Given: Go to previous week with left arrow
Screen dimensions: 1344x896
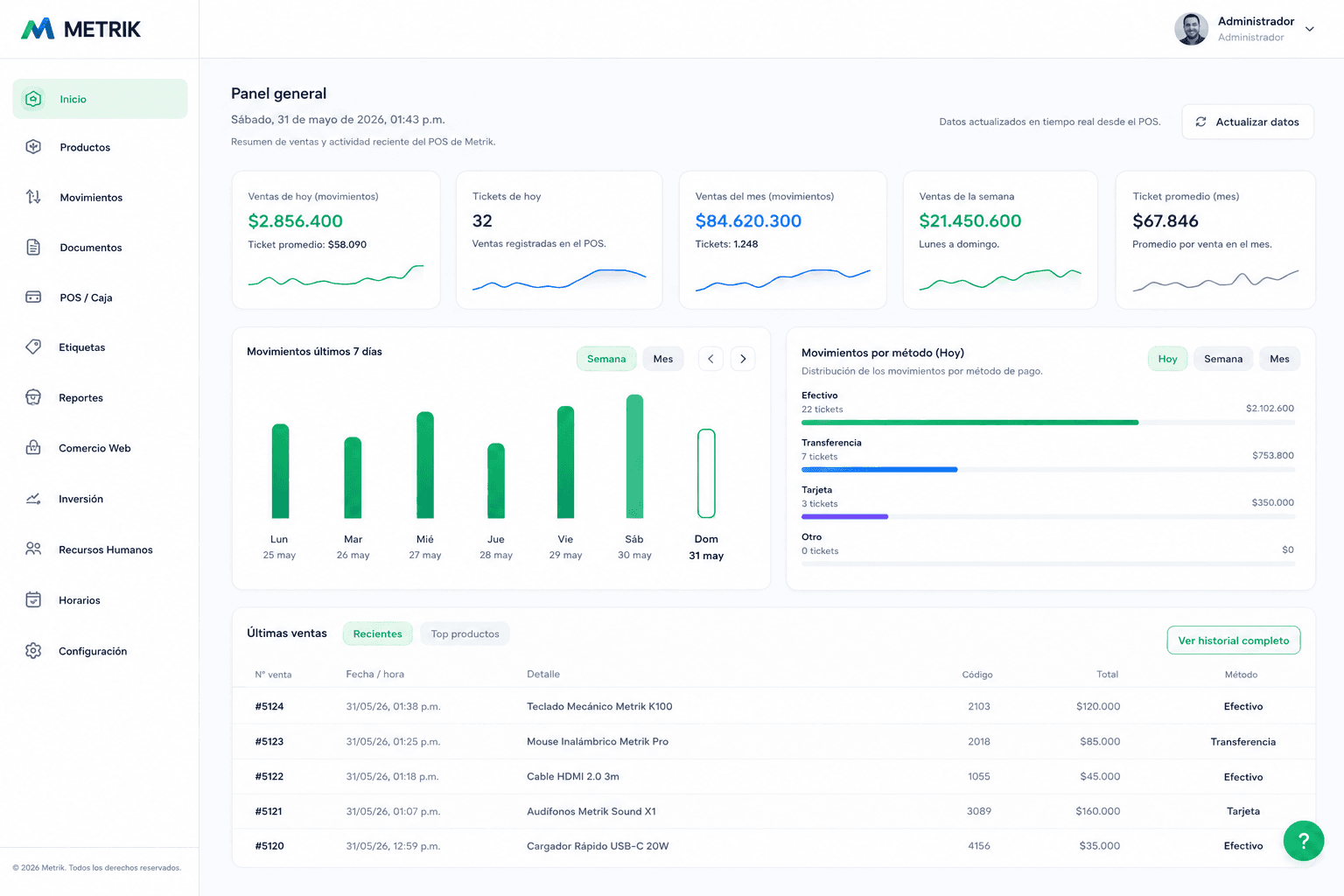Looking at the screenshot, I should click(x=710, y=359).
